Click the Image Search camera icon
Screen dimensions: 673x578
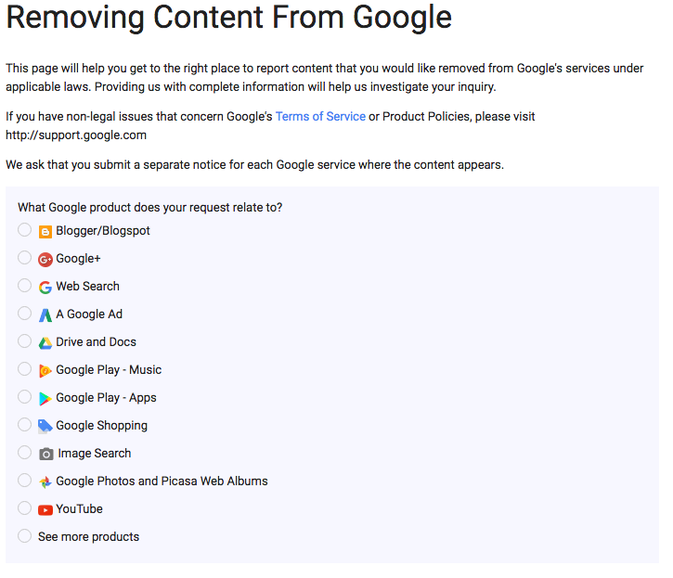46,454
